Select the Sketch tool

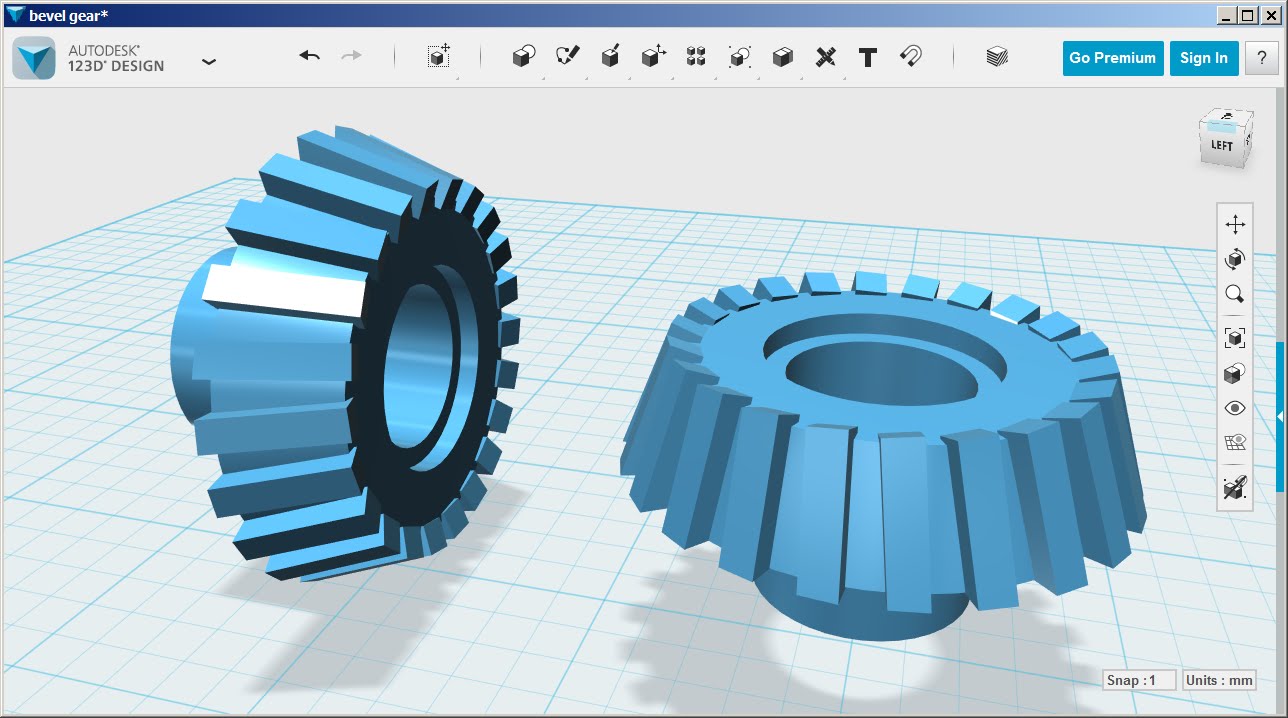[x=568, y=57]
